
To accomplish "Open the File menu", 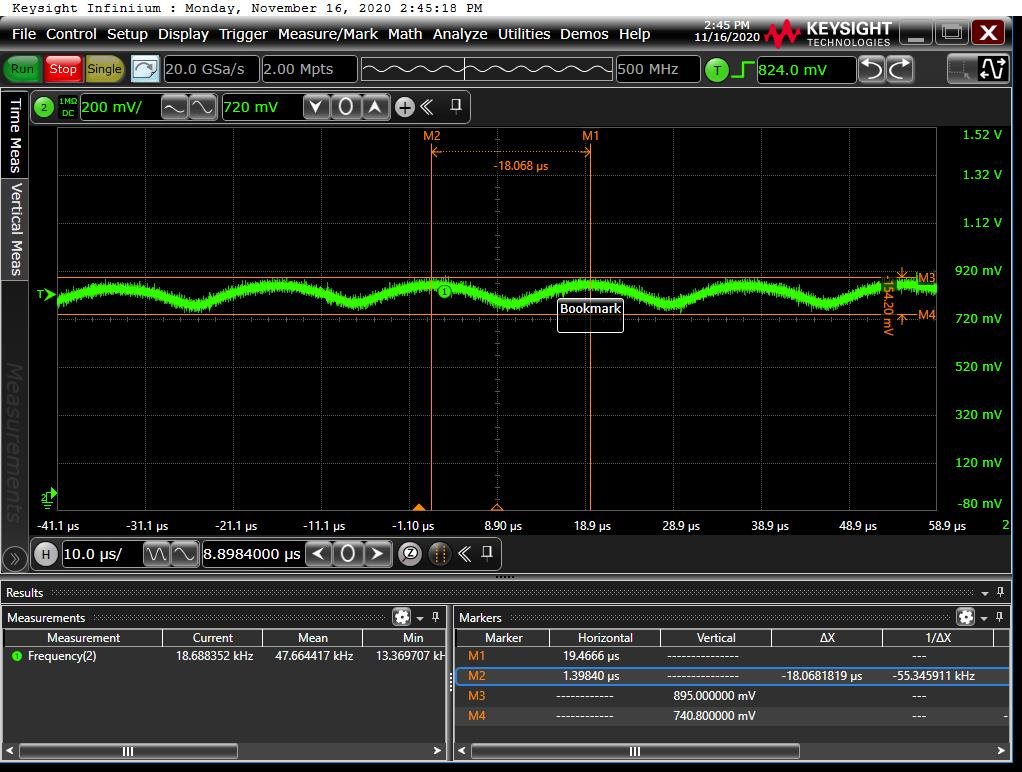I will point(24,34).
